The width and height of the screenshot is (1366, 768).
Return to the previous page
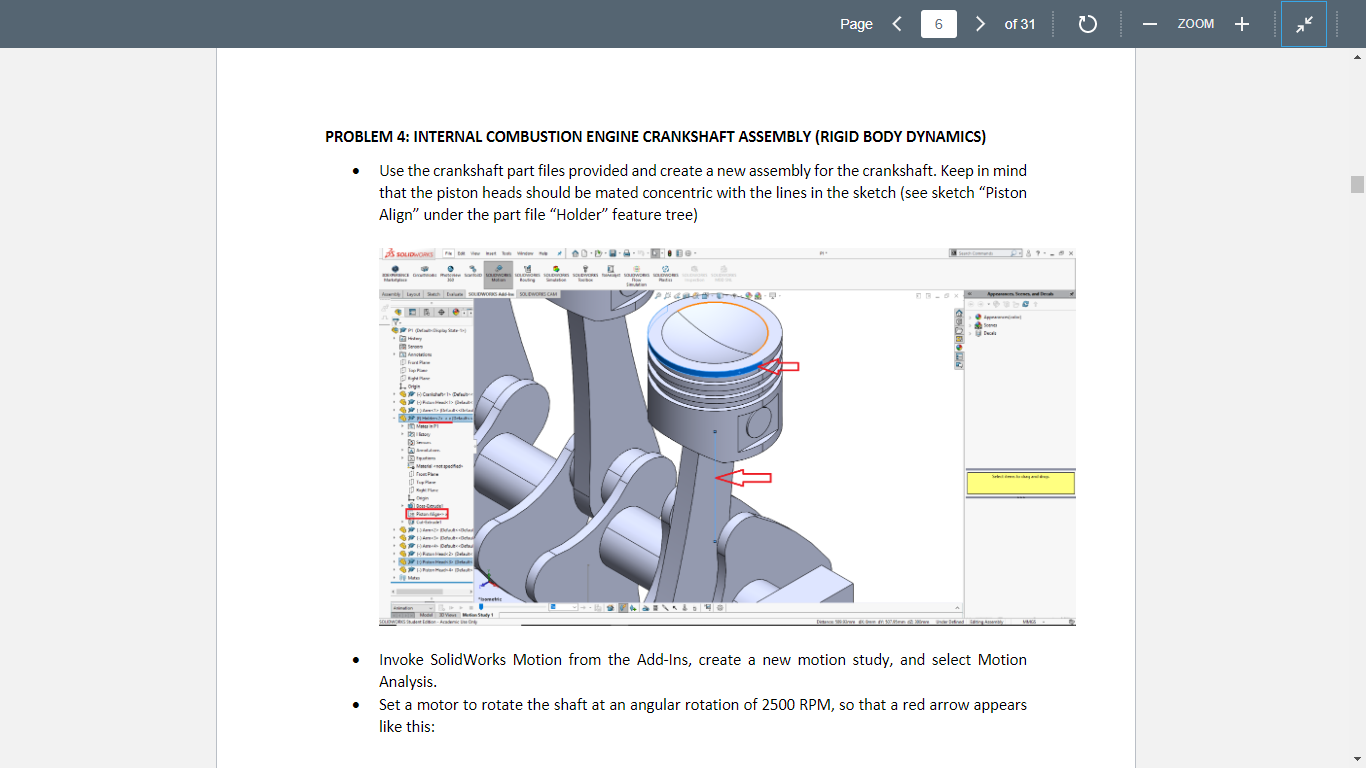coord(895,23)
